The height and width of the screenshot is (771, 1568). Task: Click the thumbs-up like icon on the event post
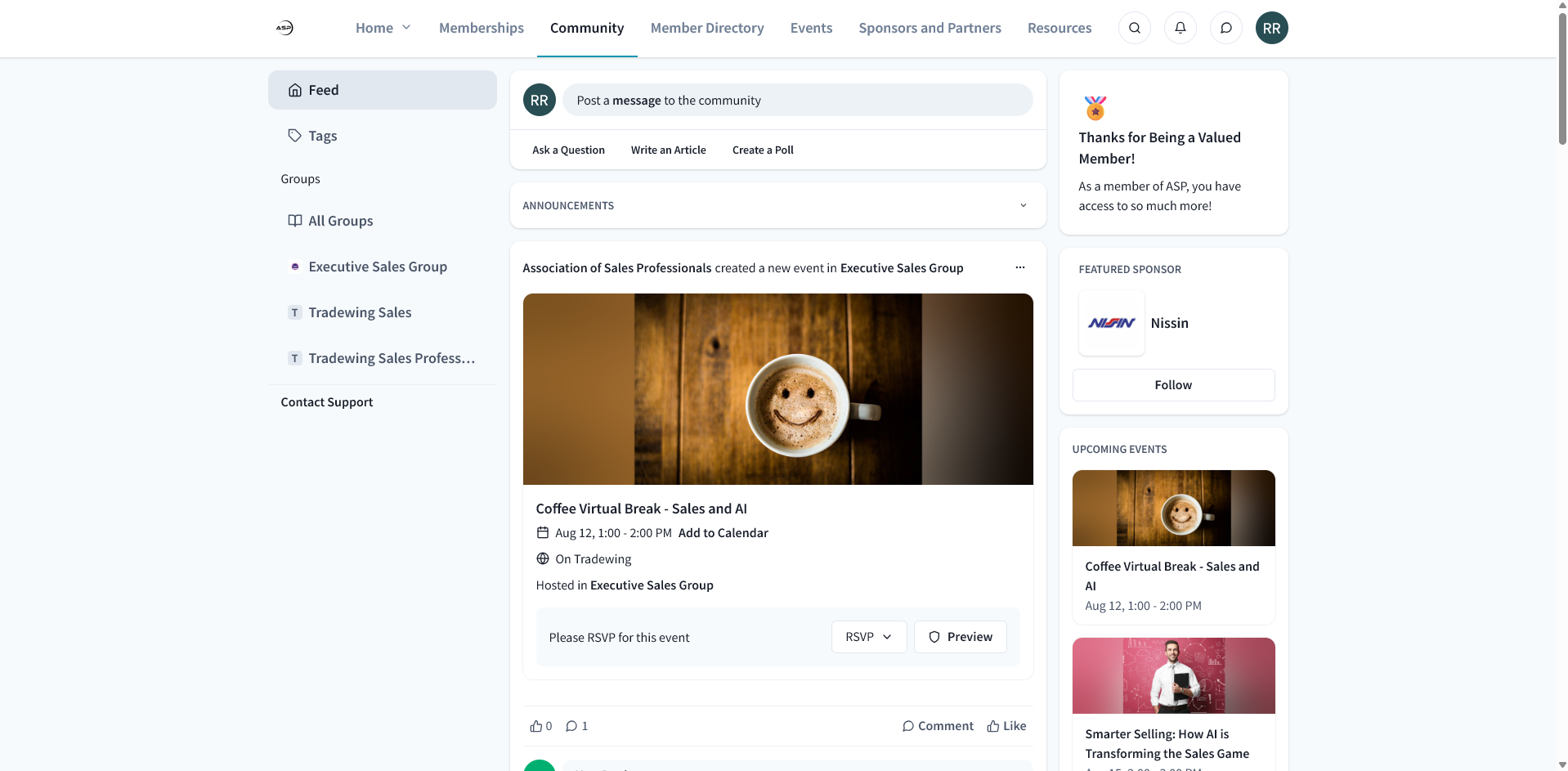pyautogui.click(x=536, y=725)
